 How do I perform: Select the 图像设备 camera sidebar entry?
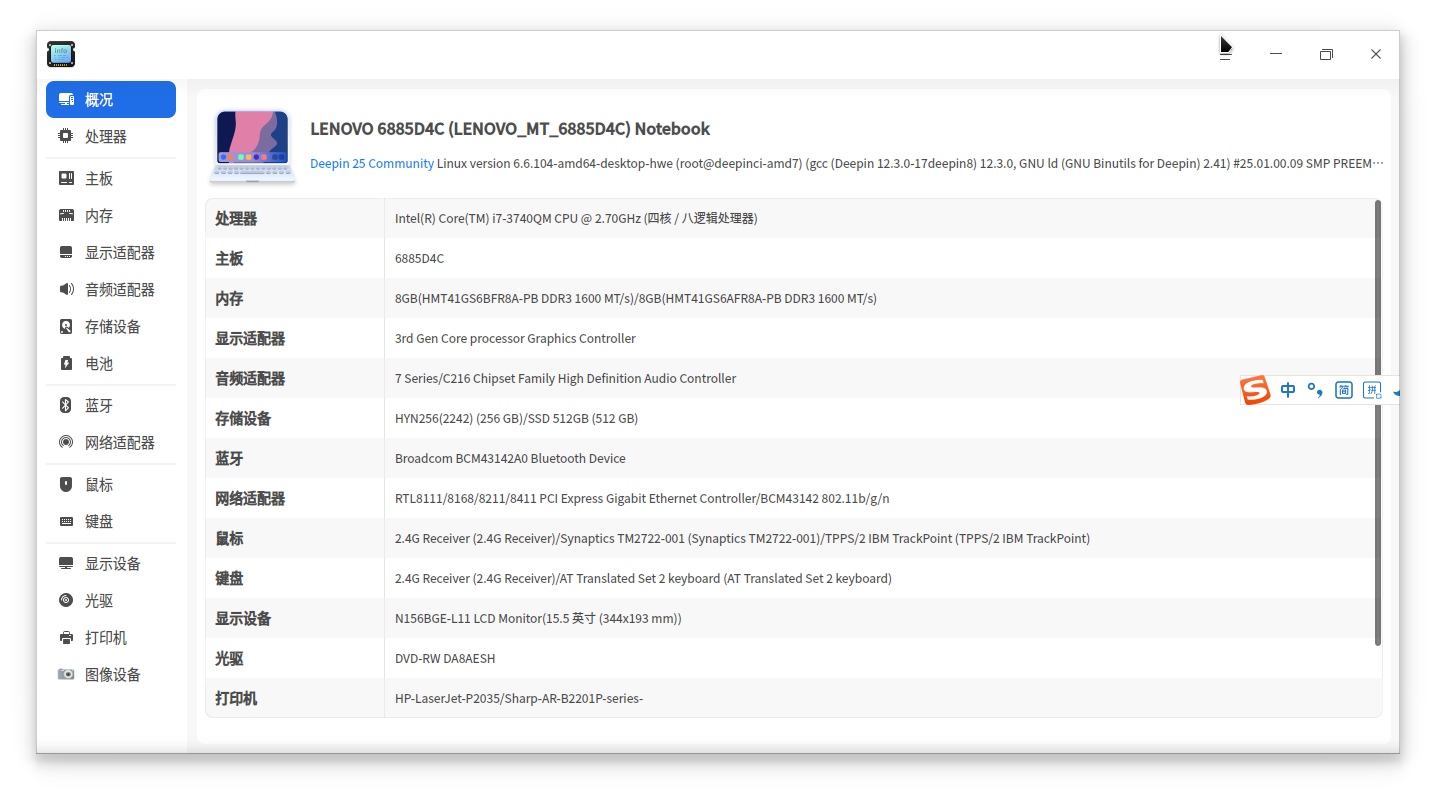[x=111, y=675]
